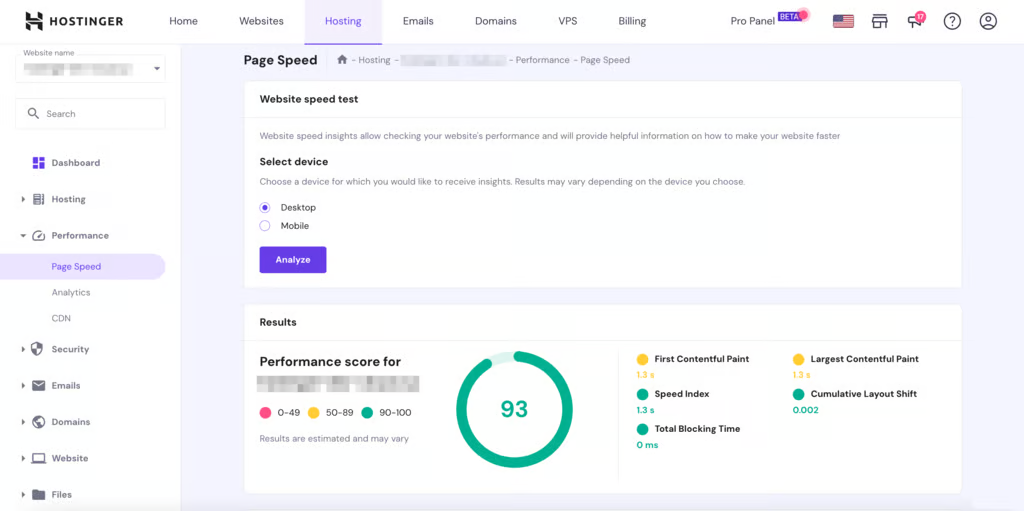This screenshot has height=511, width=1024.
Task: Click the sidebar Search field
Action: 90,114
